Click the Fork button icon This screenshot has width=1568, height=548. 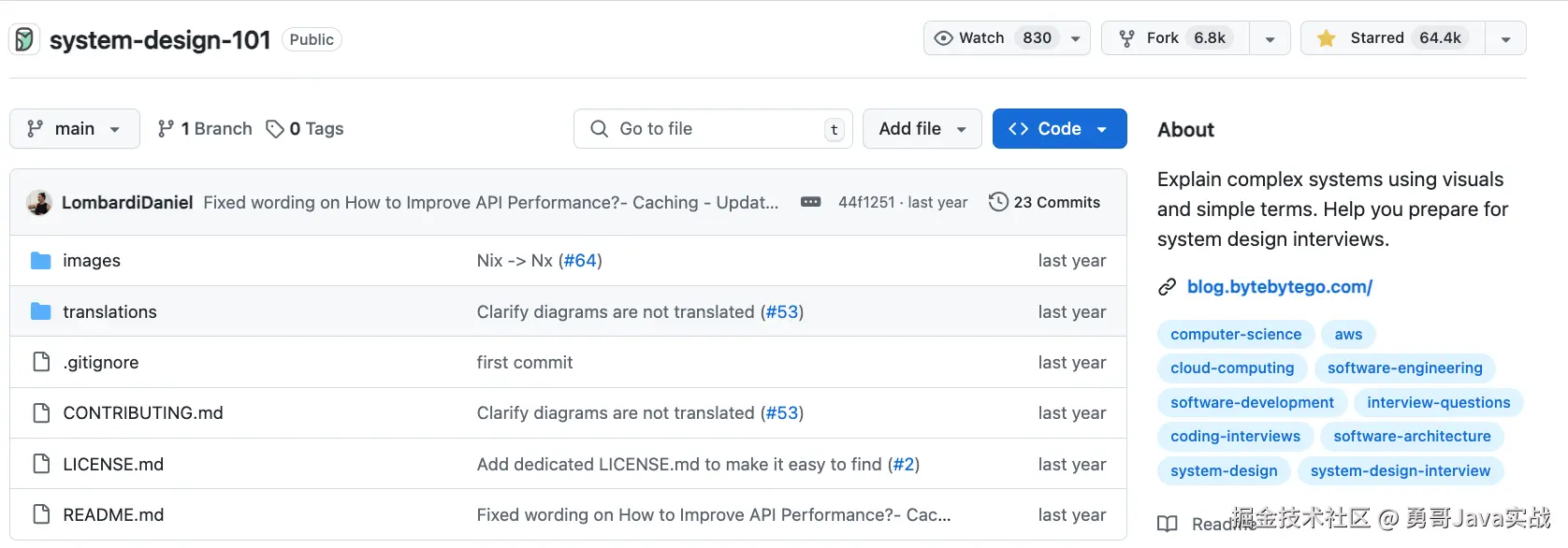click(1127, 38)
